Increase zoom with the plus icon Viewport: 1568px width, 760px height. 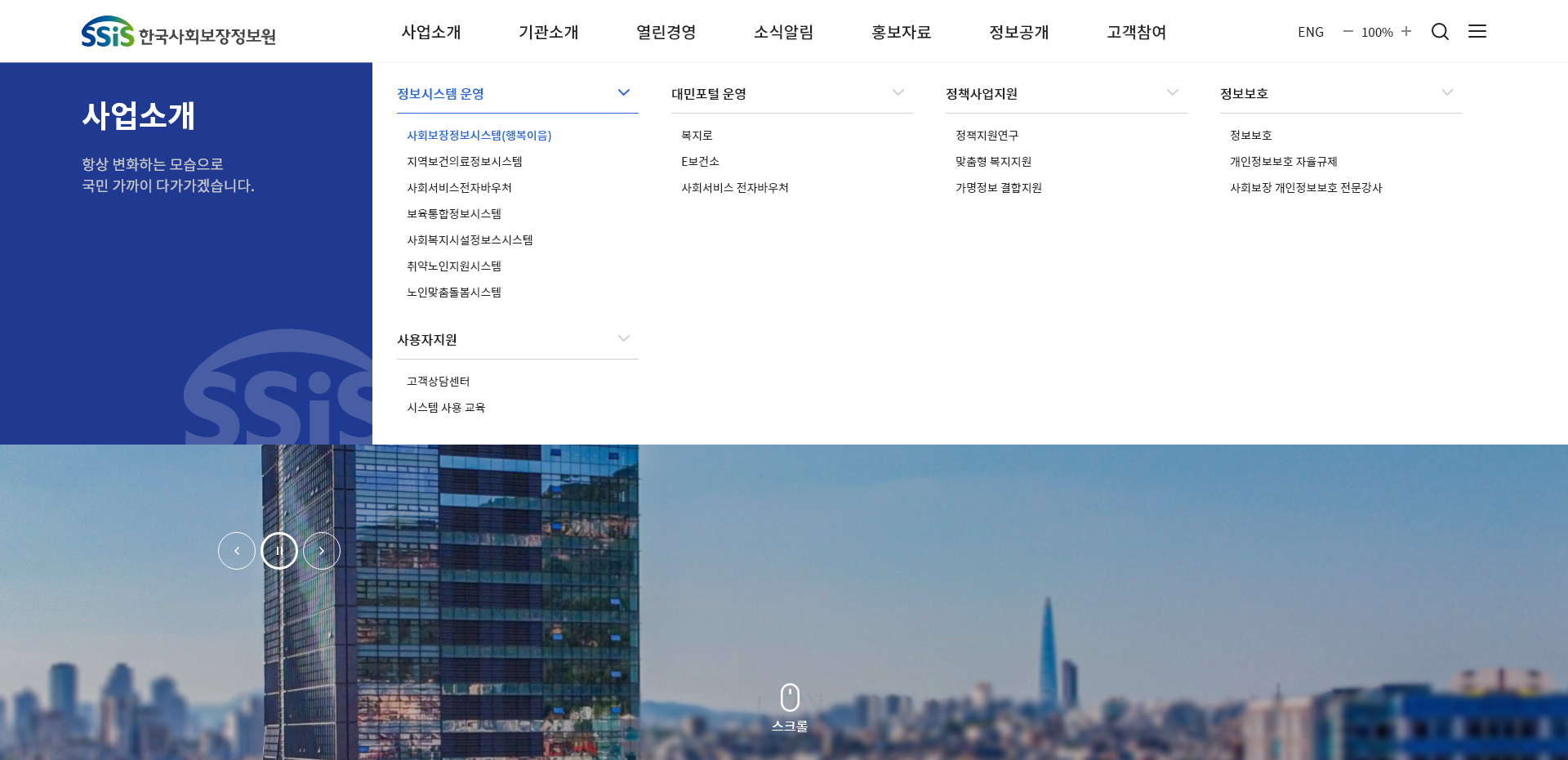pyautogui.click(x=1406, y=31)
